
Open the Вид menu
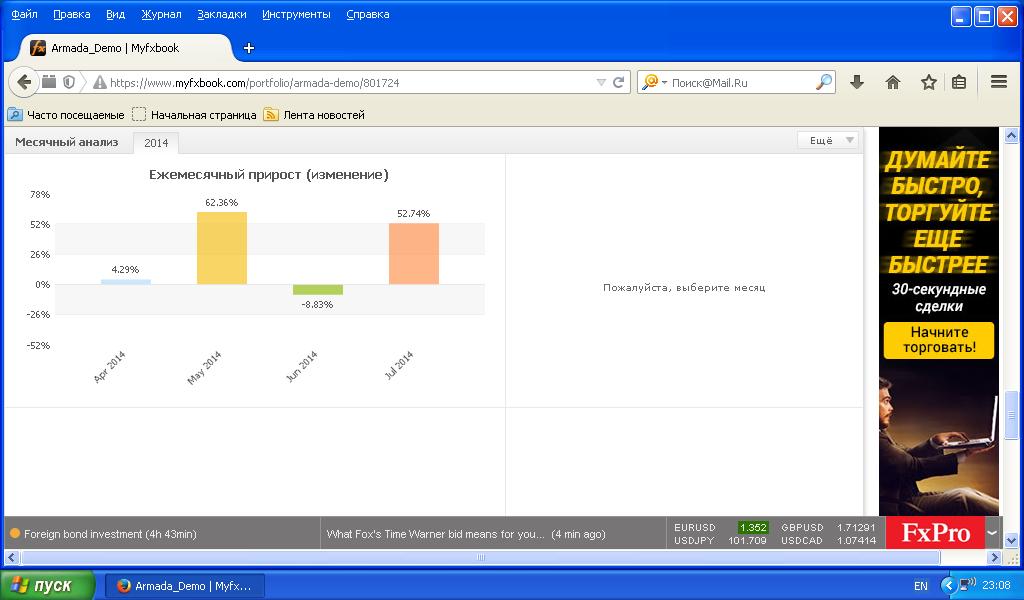116,14
